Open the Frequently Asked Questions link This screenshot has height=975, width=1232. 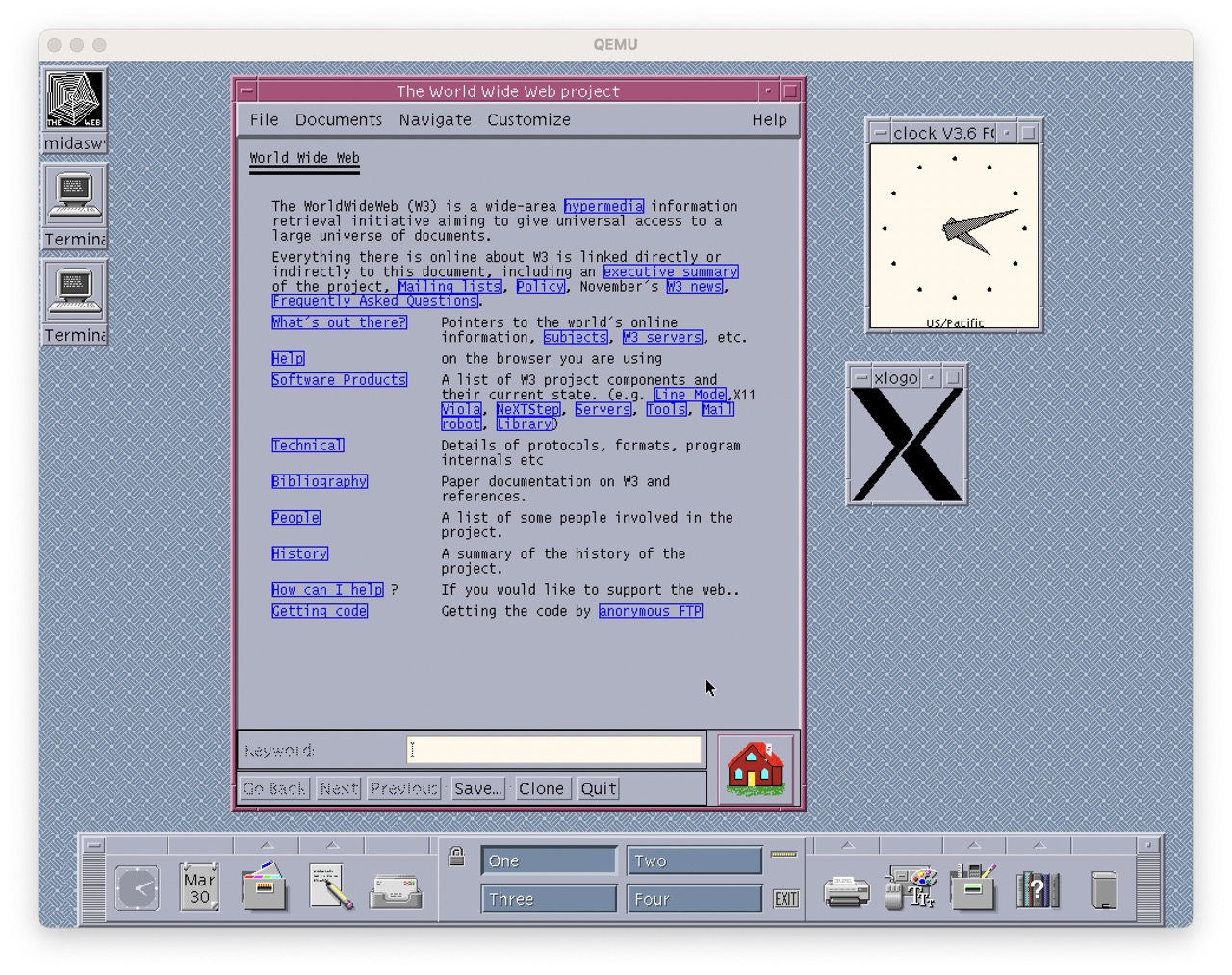(x=374, y=301)
